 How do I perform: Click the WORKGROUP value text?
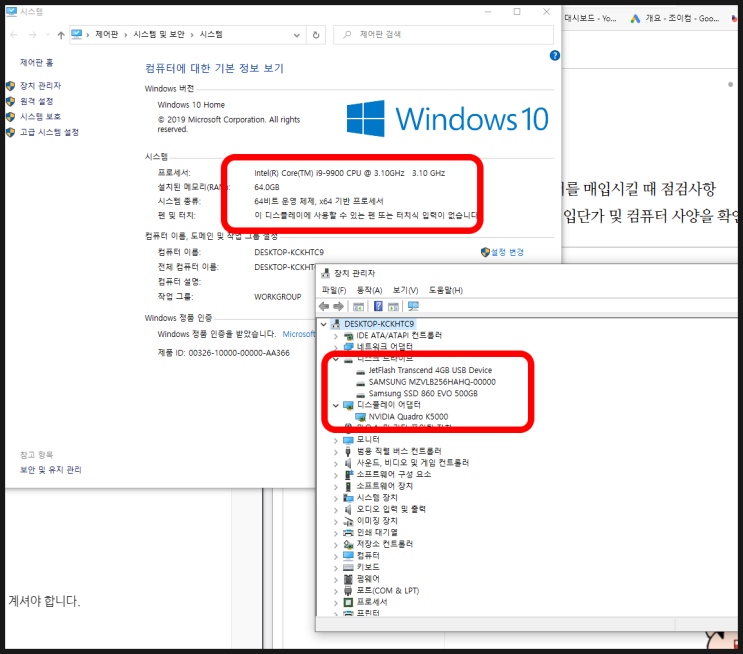click(x=278, y=297)
